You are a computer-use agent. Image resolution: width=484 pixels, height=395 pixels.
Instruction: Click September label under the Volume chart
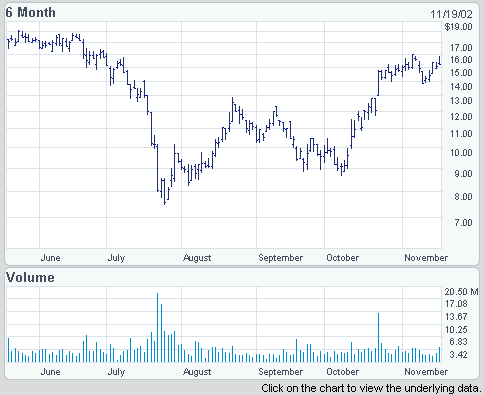pyautogui.click(x=281, y=372)
